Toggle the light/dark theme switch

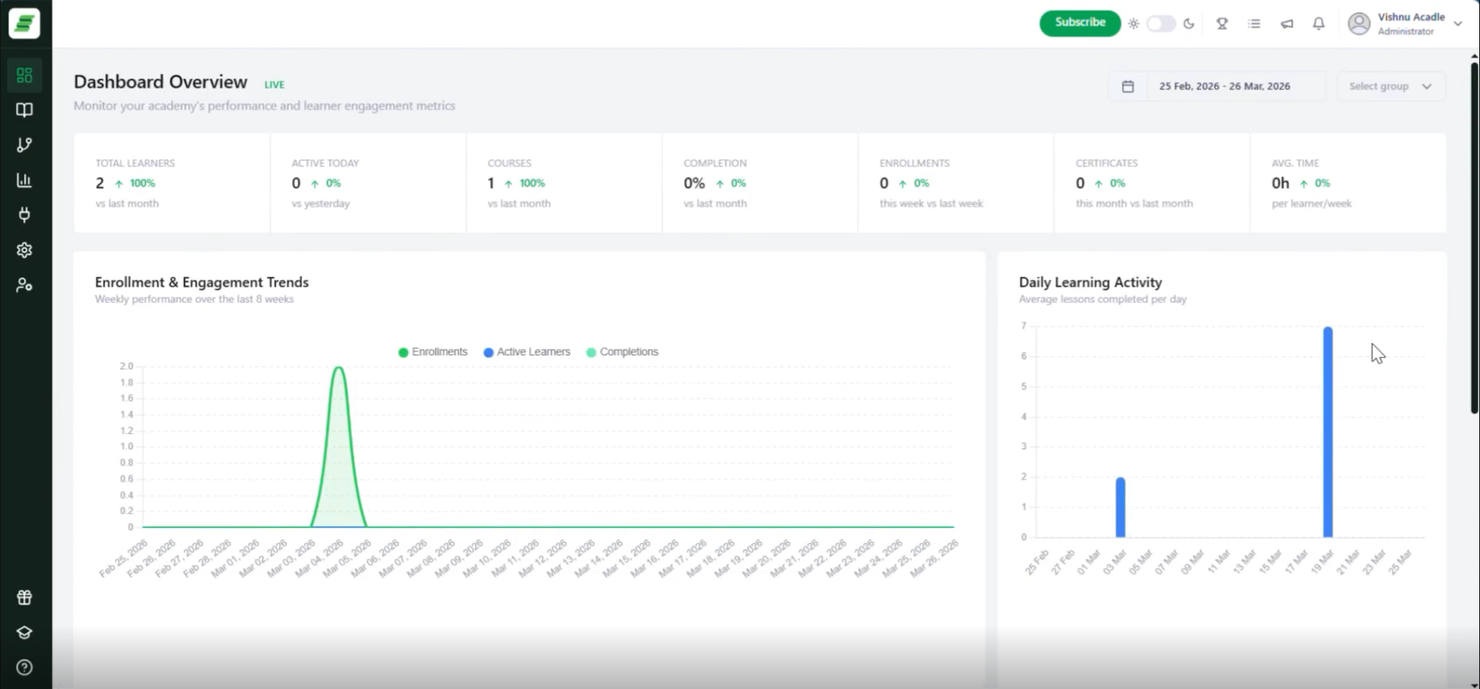[1160, 24]
